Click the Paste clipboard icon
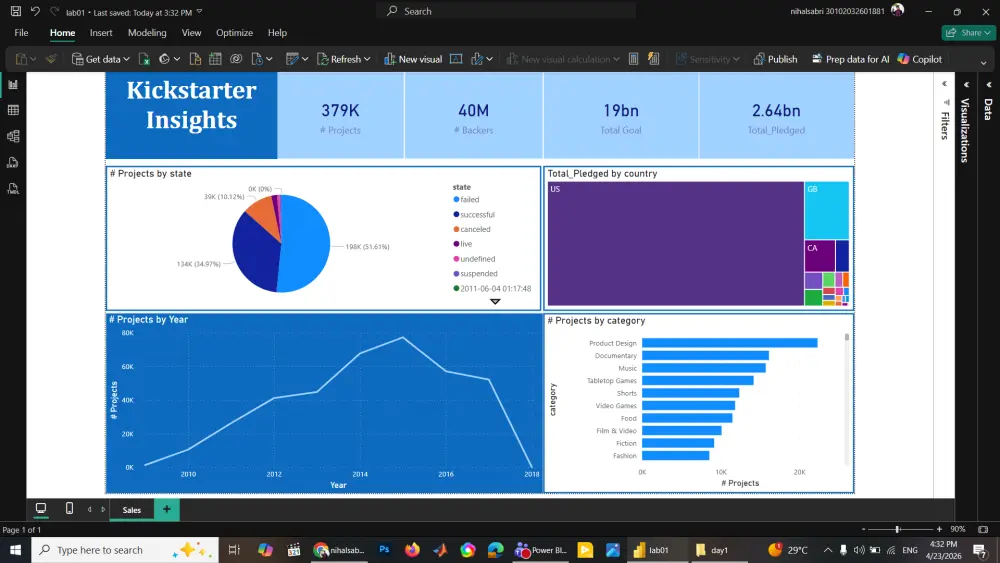Viewport: 1000px width, 563px height. [x=21, y=59]
